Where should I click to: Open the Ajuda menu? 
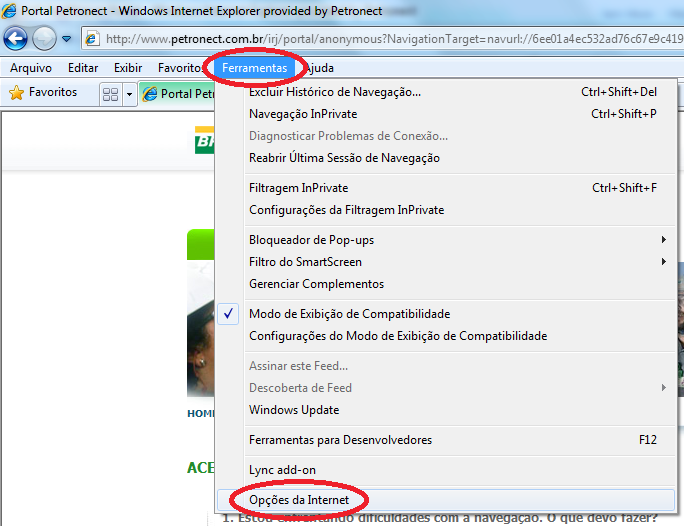[x=319, y=68]
